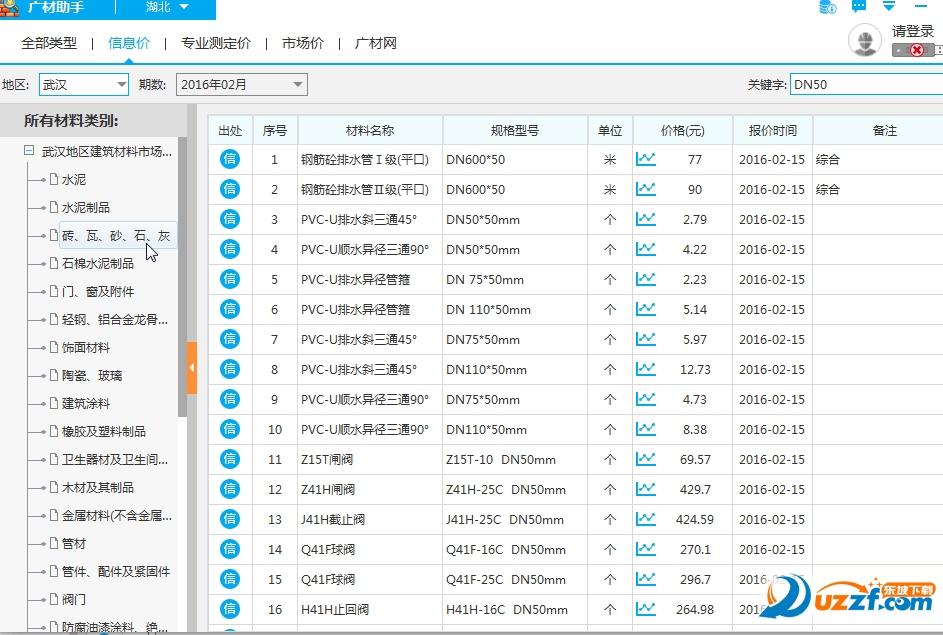
Task: Click the red X status icon under 请登录
Action: [917, 50]
